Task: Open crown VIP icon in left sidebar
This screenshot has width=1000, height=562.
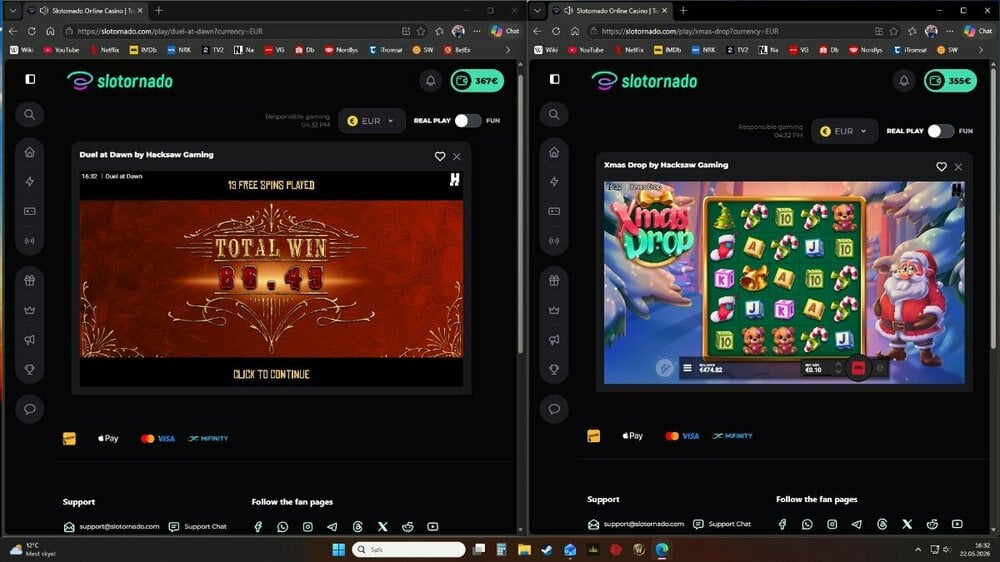Action: (x=29, y=310)
